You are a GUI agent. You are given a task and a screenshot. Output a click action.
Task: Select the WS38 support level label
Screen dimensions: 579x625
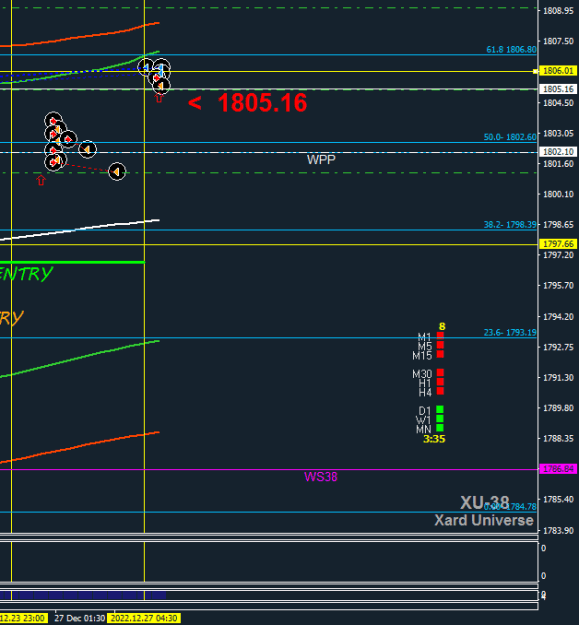coord(321,477)
